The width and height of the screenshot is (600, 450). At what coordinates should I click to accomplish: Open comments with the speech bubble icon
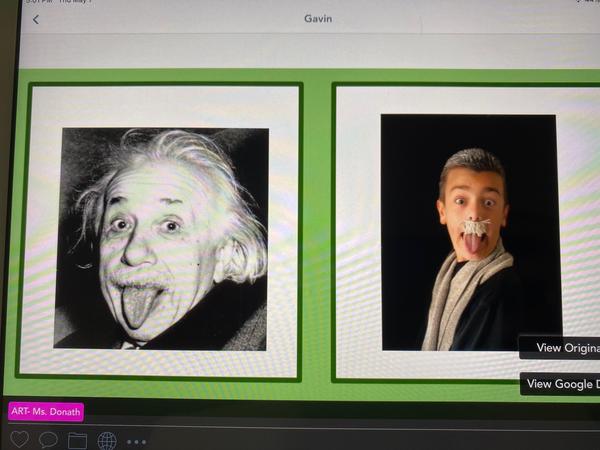tap(48, 440)
